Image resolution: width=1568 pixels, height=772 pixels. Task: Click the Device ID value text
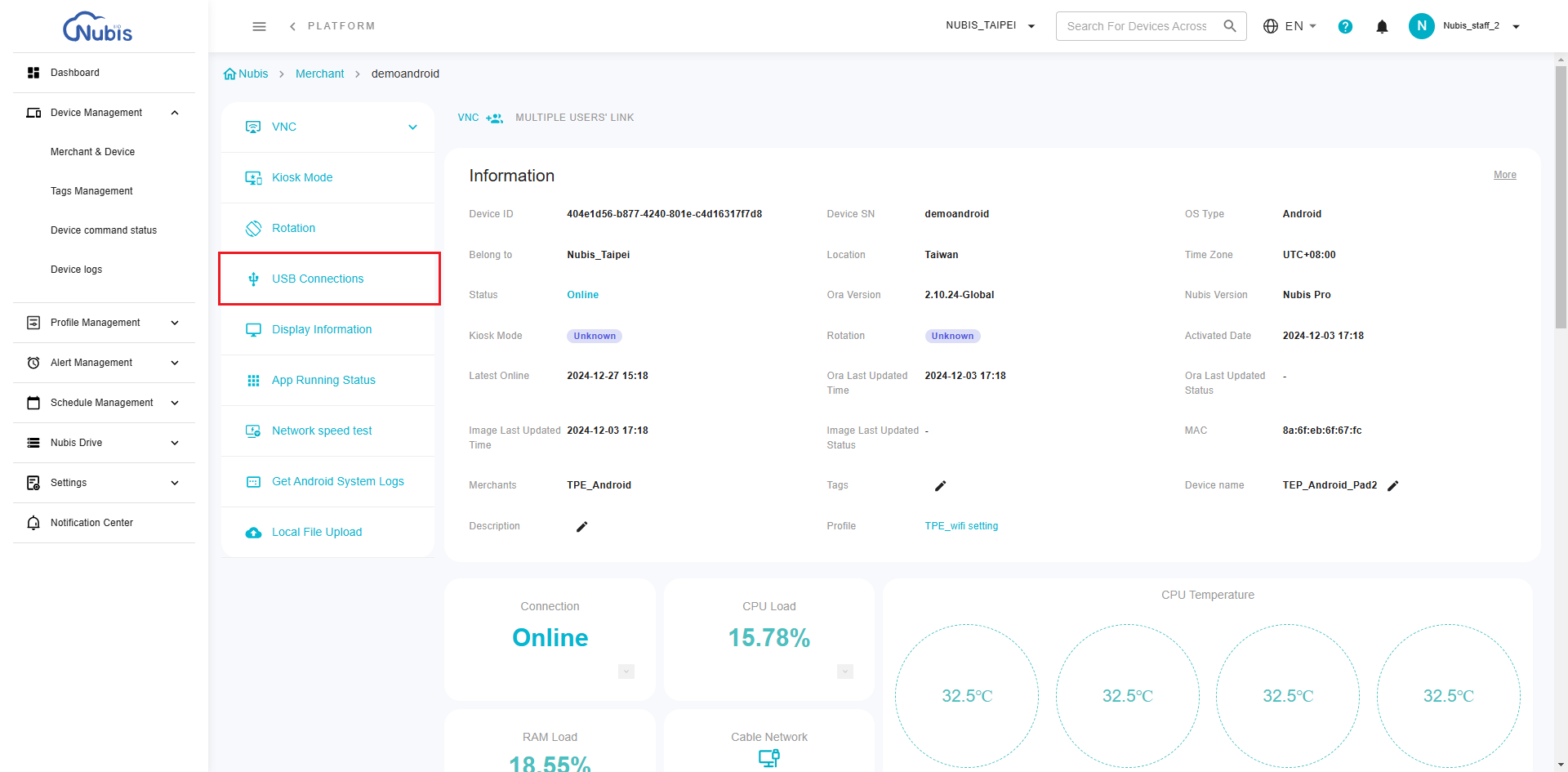pyautogui.click(x=664, y=214)
